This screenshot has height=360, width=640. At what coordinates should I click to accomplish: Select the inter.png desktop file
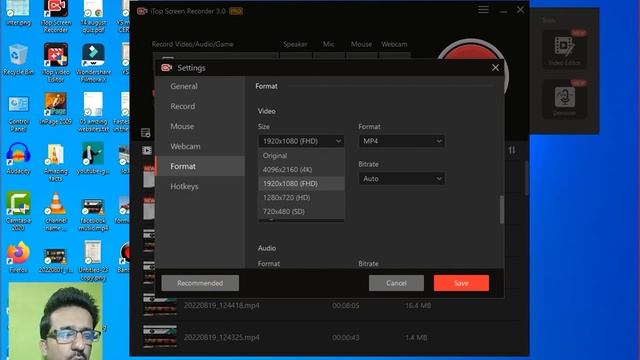(x=18, y=13)
